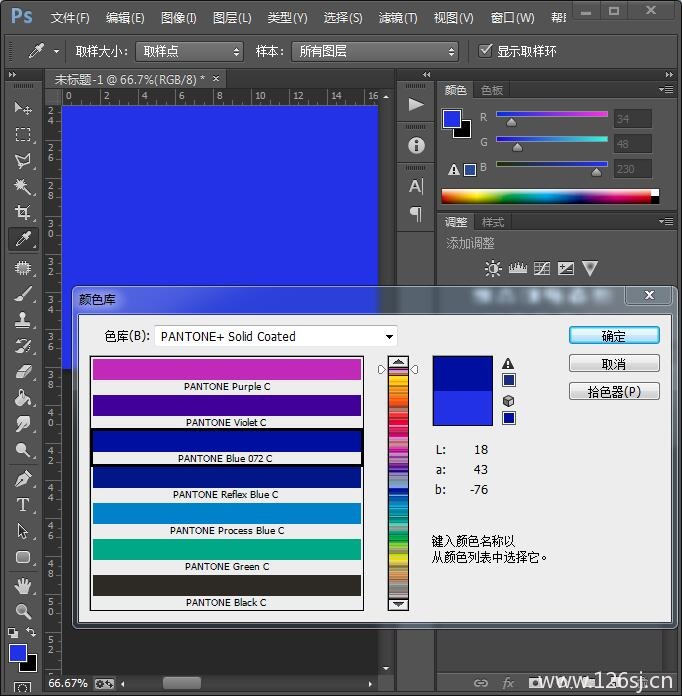Select the Eyedropper tool in toolbox
This screenshot has height=696, width=682.
click(23, 239)
